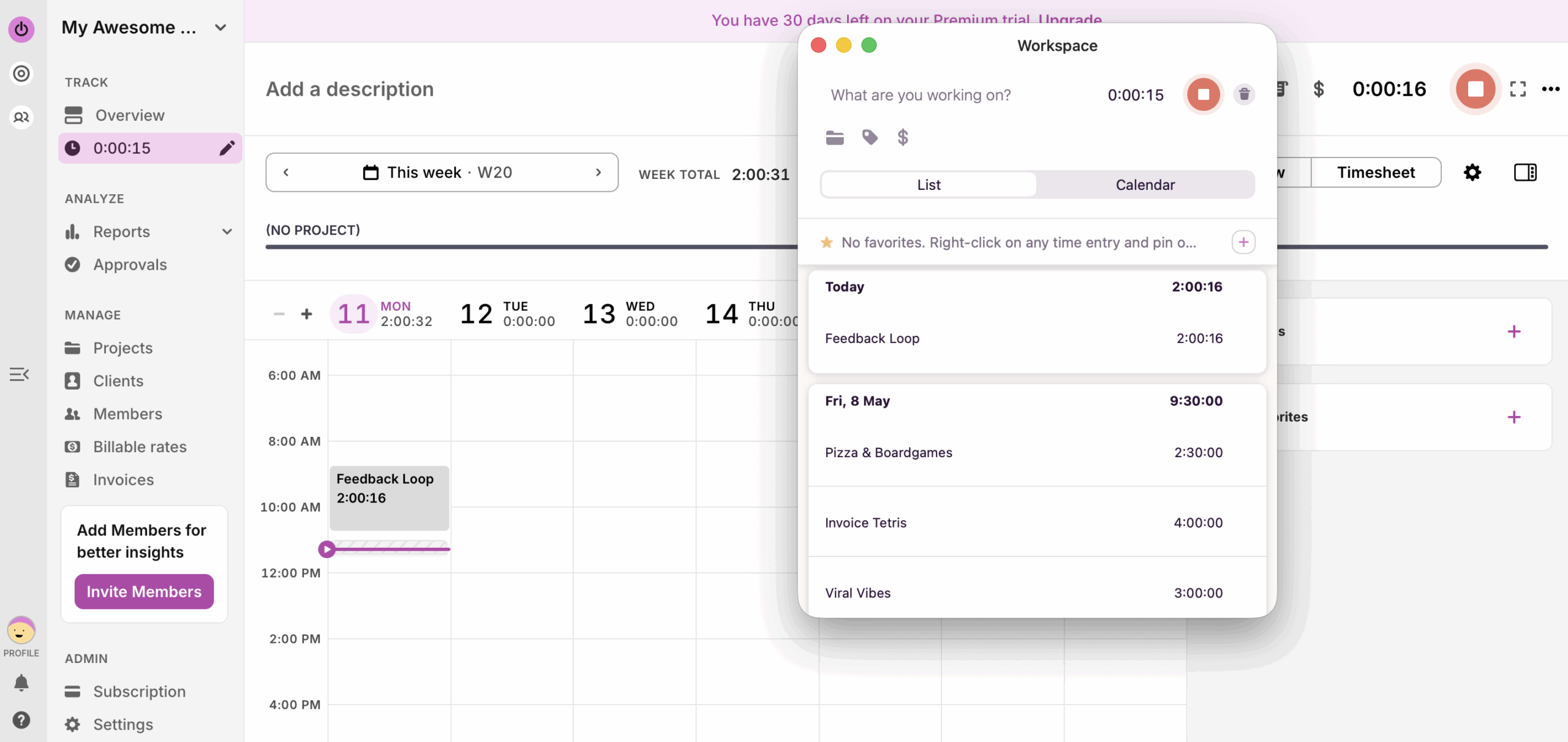The image size is (1568, 742).
Task: Open notifications bell icon
Action: (21, 683)
